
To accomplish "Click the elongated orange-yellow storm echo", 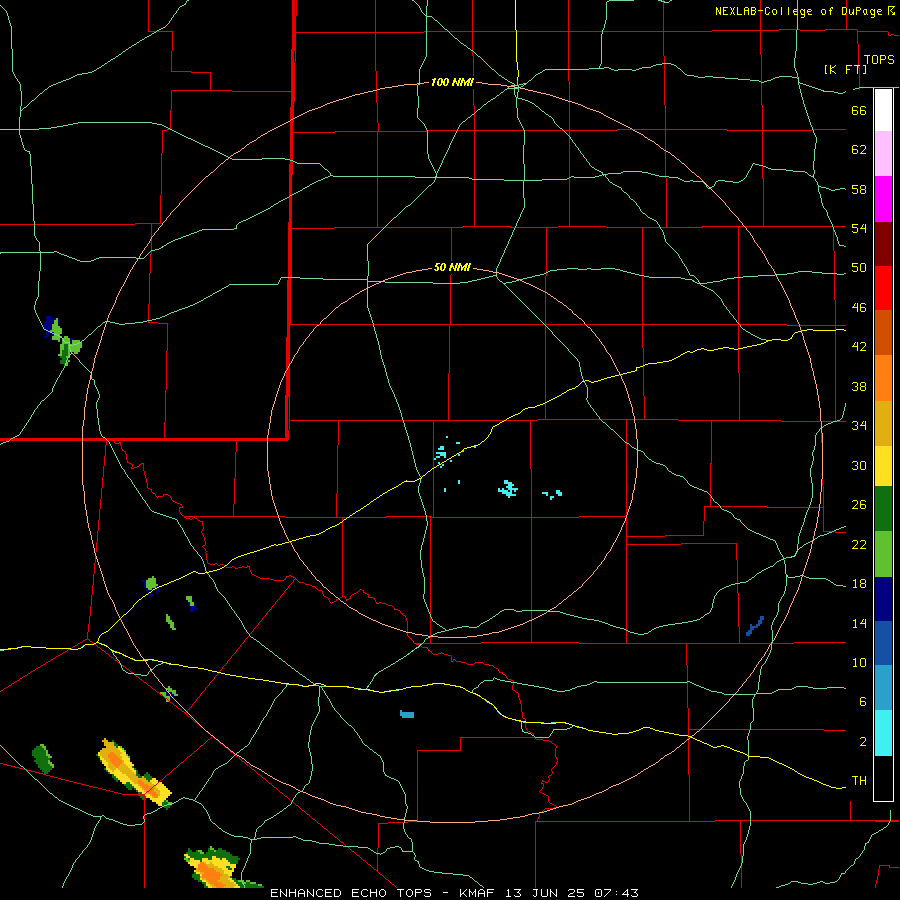I will (134, 772).
